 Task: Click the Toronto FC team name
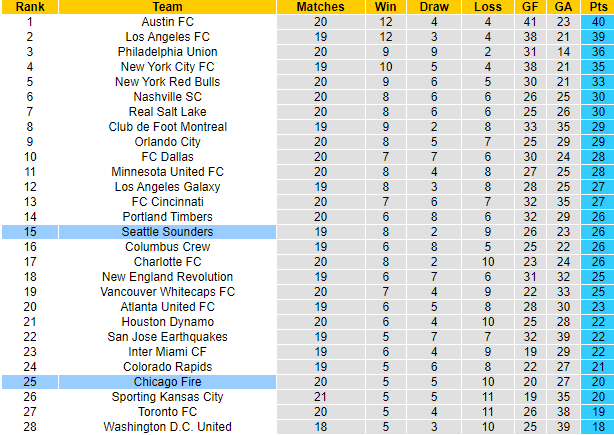click(167, 412)
